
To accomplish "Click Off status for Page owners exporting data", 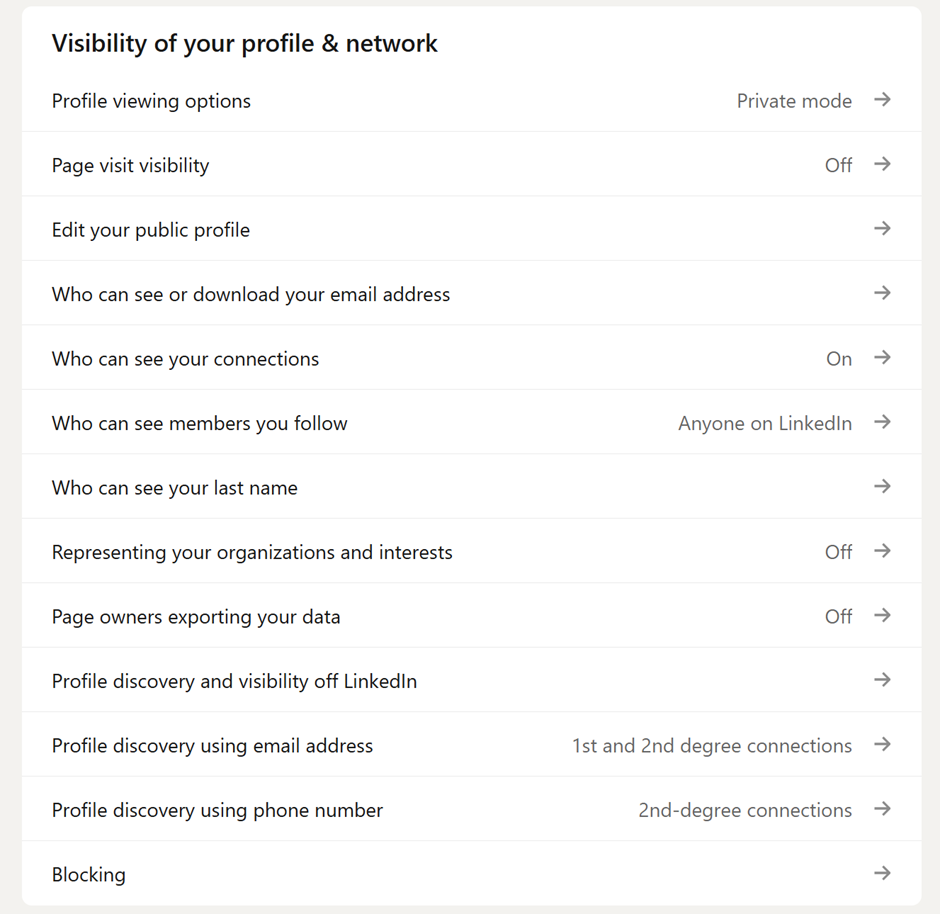I will pos(838,617).
